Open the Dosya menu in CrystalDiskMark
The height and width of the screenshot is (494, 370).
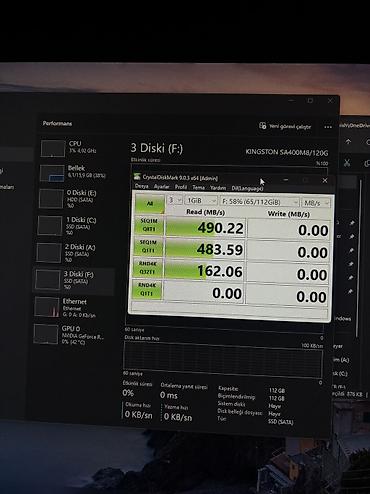click(141, 186)
